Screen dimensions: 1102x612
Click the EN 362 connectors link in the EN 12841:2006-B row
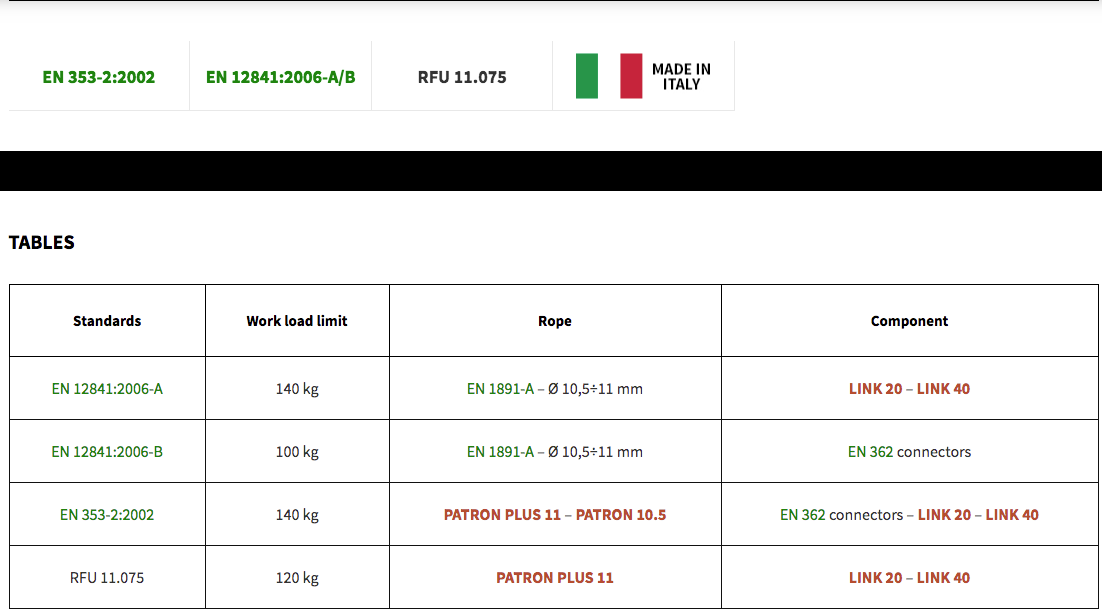pyautogui.click(x=870, y=452)
